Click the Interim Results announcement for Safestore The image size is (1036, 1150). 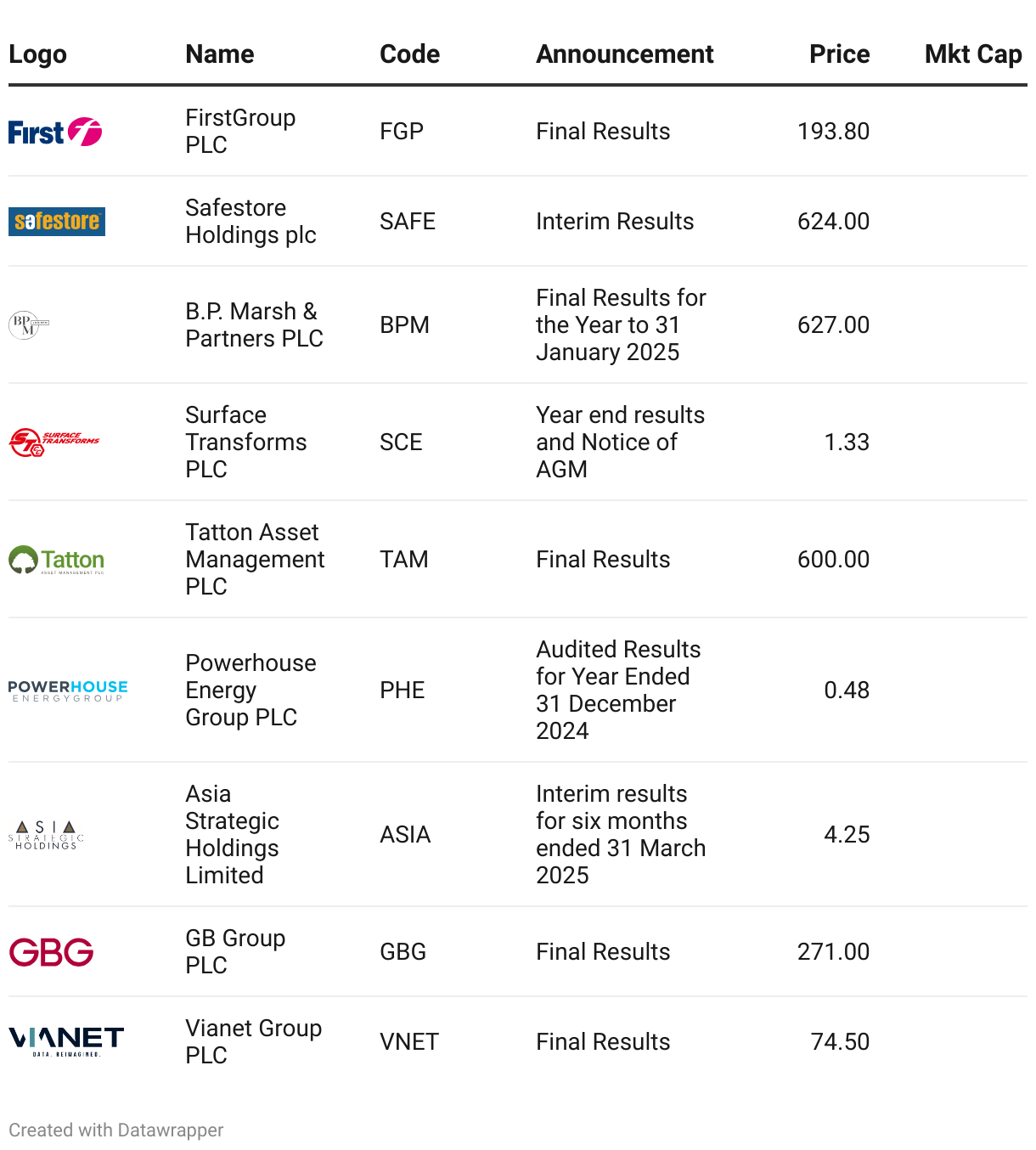[x=615, y=222]
